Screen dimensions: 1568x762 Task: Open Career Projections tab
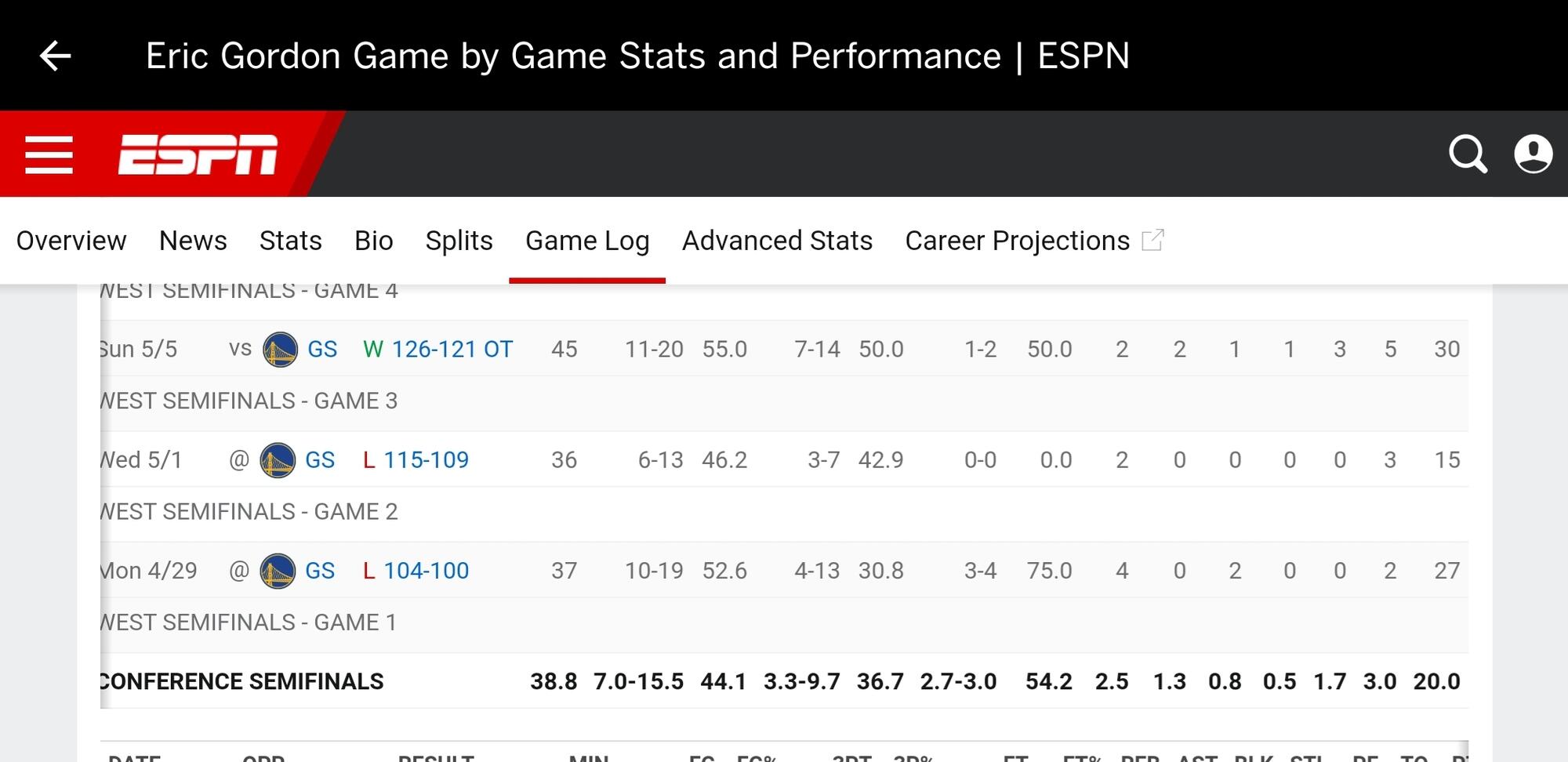1017,241
